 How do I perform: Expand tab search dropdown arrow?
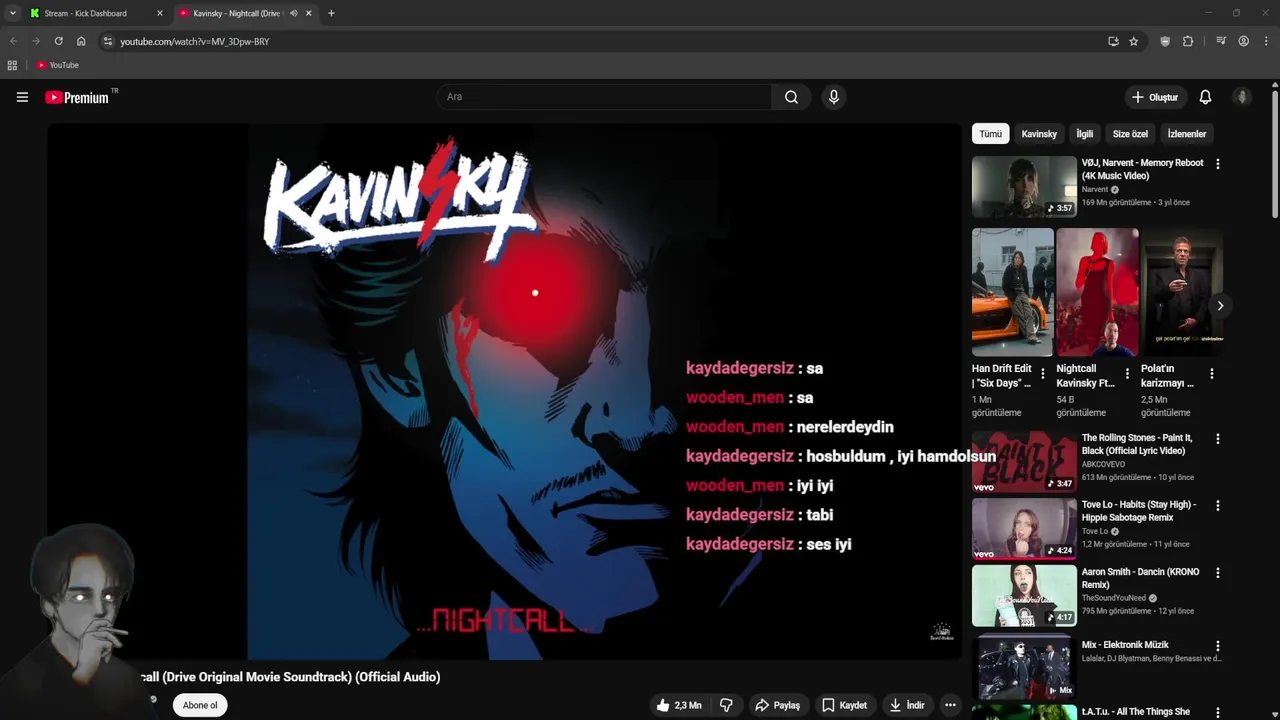pyautogui.click(x=12, y=13)
